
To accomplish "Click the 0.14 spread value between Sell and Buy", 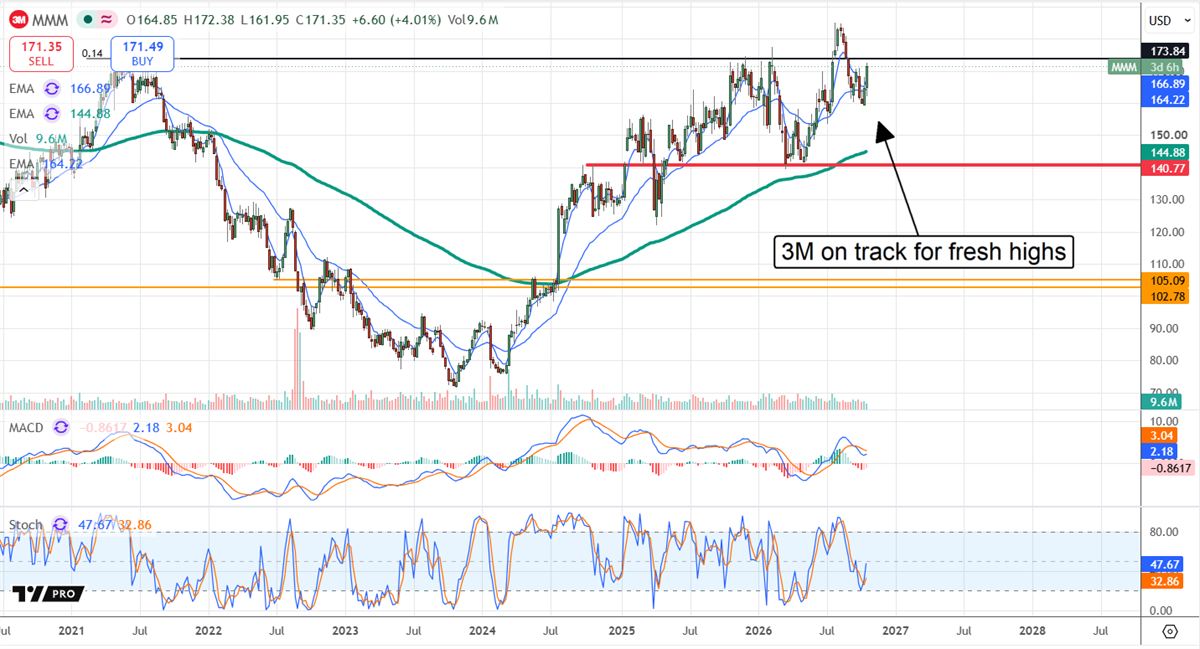I will [92, 53].
